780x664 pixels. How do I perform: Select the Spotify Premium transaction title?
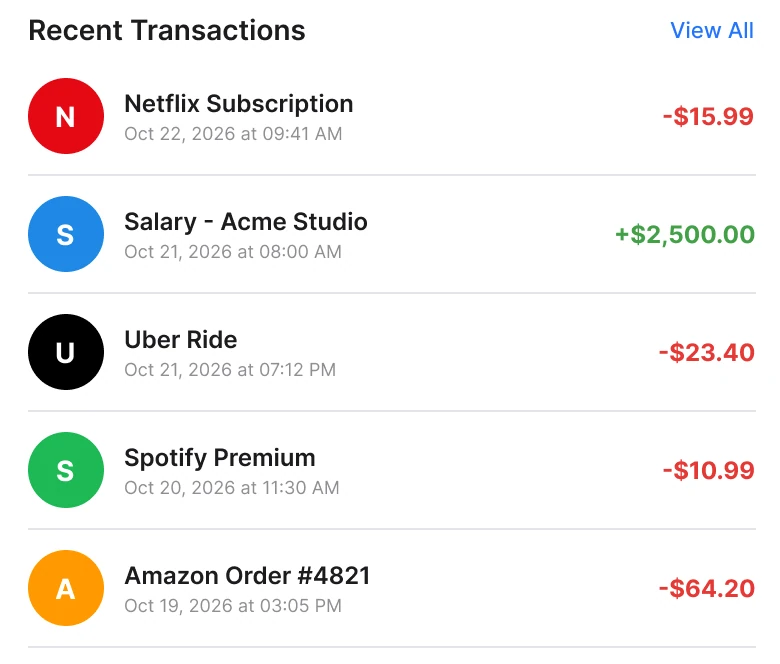pos(219,458)
